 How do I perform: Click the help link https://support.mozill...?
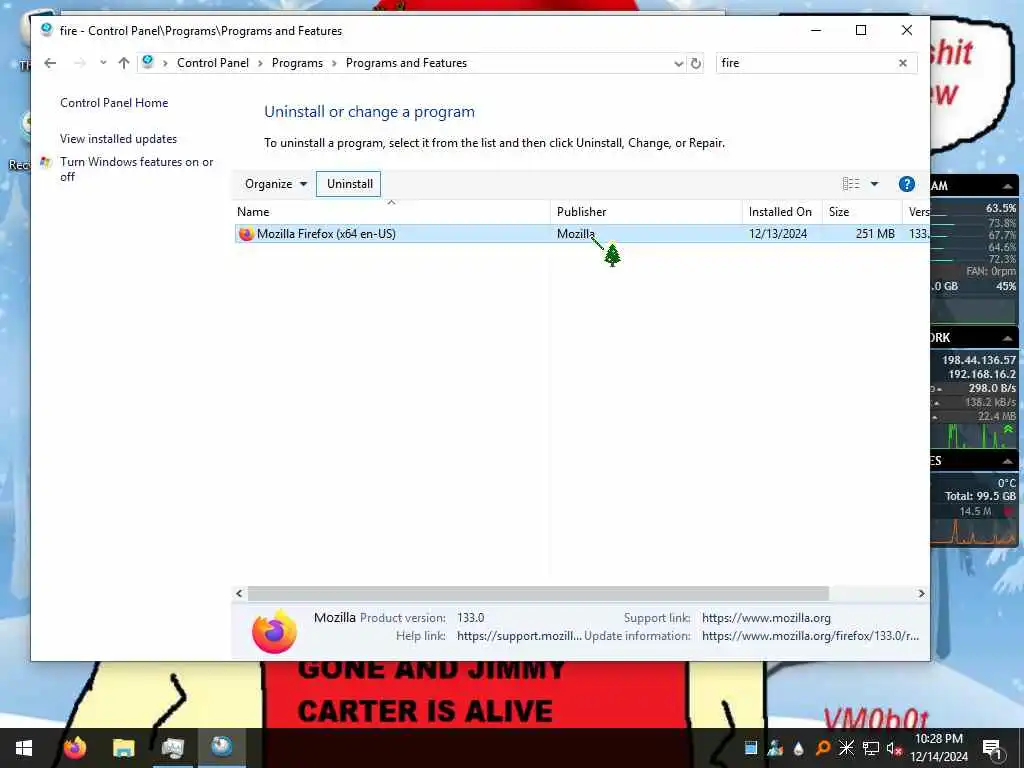point(519,636)
